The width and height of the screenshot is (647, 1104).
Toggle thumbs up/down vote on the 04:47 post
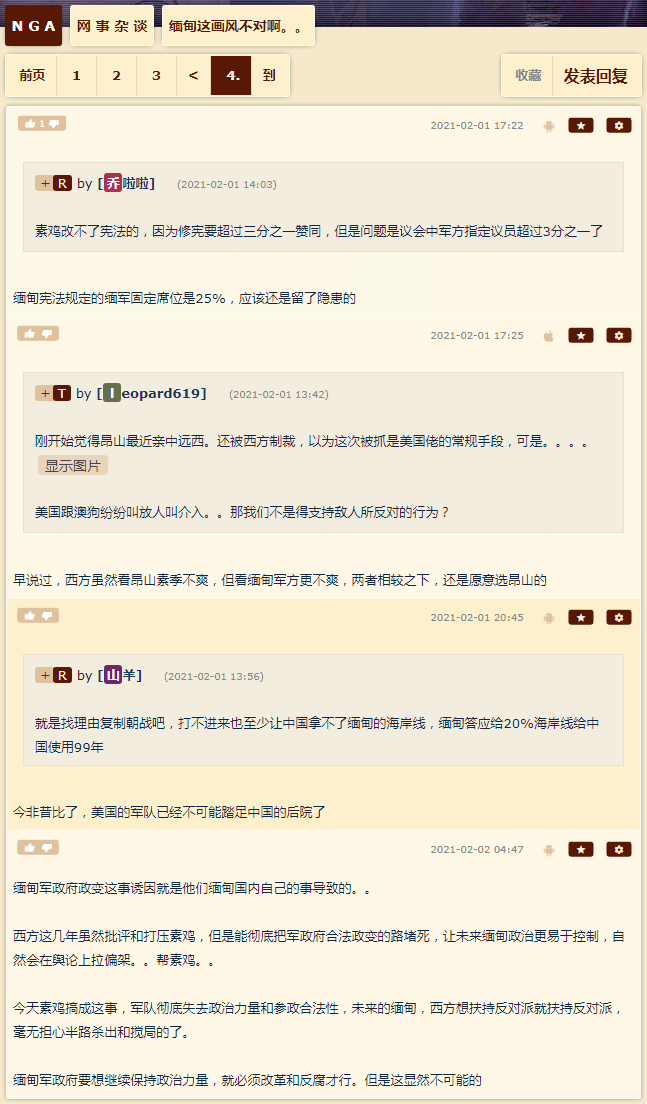[38, 847]
